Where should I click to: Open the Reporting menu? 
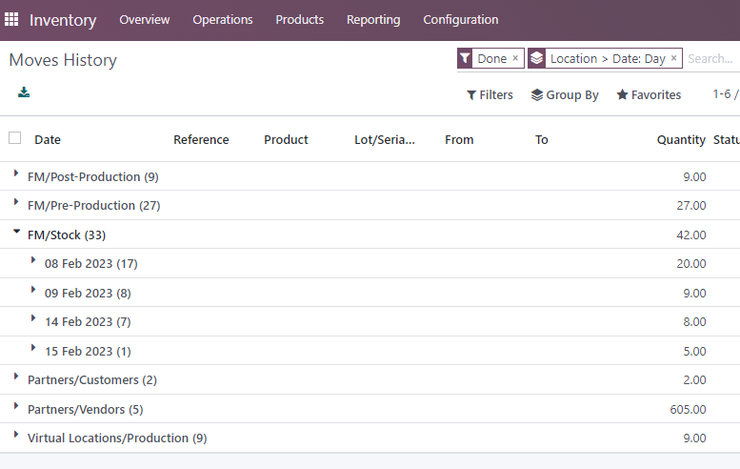(x=373, y=20)
